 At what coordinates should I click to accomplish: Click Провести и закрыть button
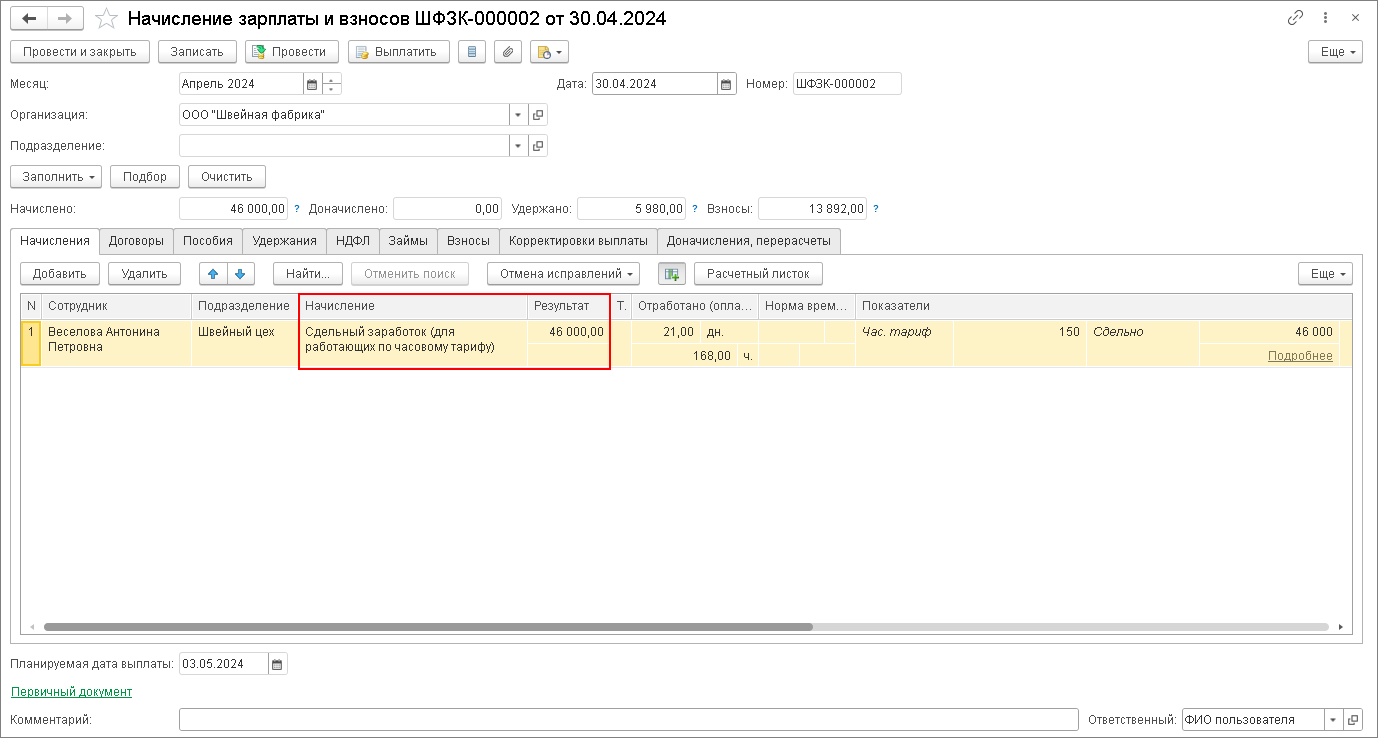[80, 52]
